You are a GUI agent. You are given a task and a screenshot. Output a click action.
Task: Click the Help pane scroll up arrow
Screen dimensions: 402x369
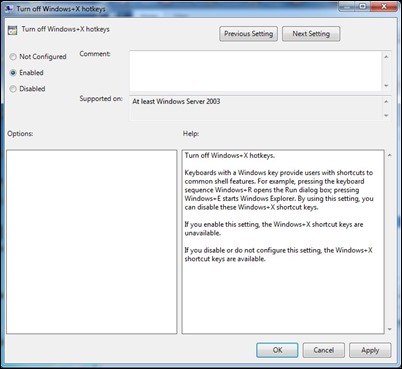389,155
